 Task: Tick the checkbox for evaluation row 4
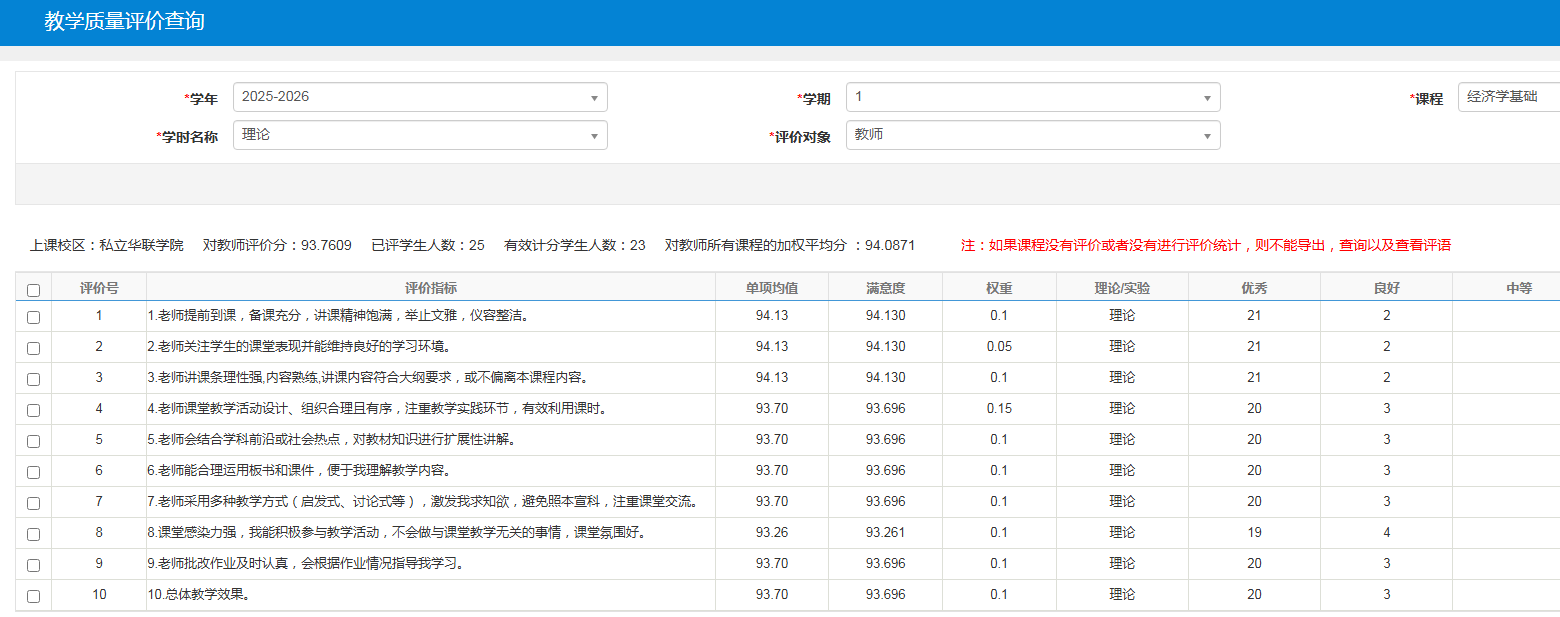(34, 410)
